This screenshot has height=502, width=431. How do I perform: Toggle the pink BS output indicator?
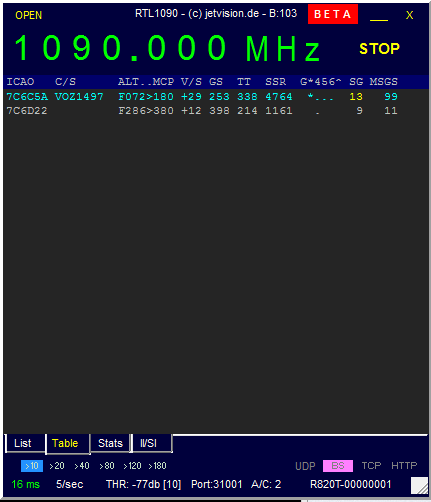coord(338,466)
